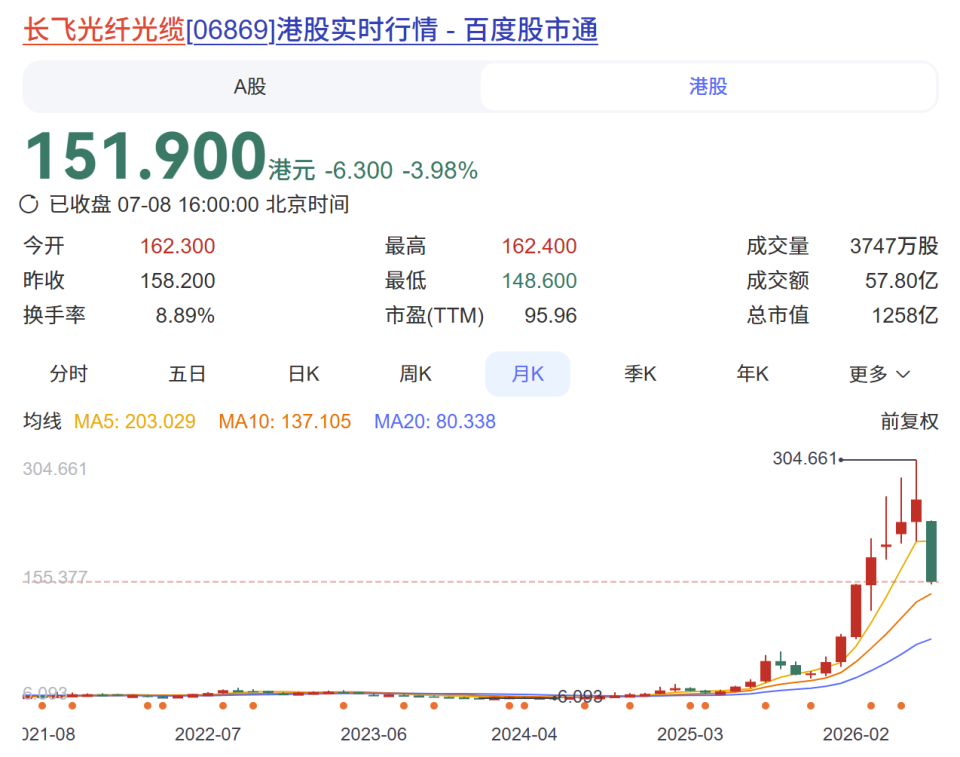
Task: Click the 总市值 value 1258亿
Action: click(905, 315)
